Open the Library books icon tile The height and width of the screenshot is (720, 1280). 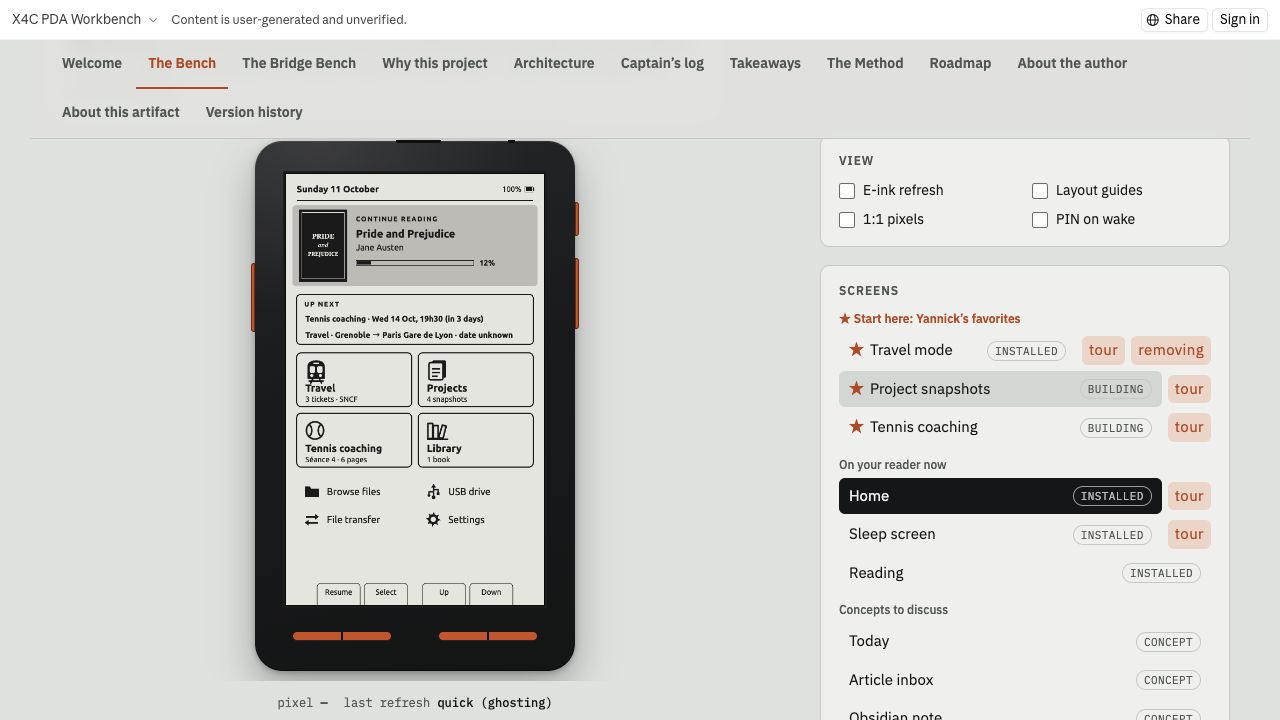click(437, 431)
